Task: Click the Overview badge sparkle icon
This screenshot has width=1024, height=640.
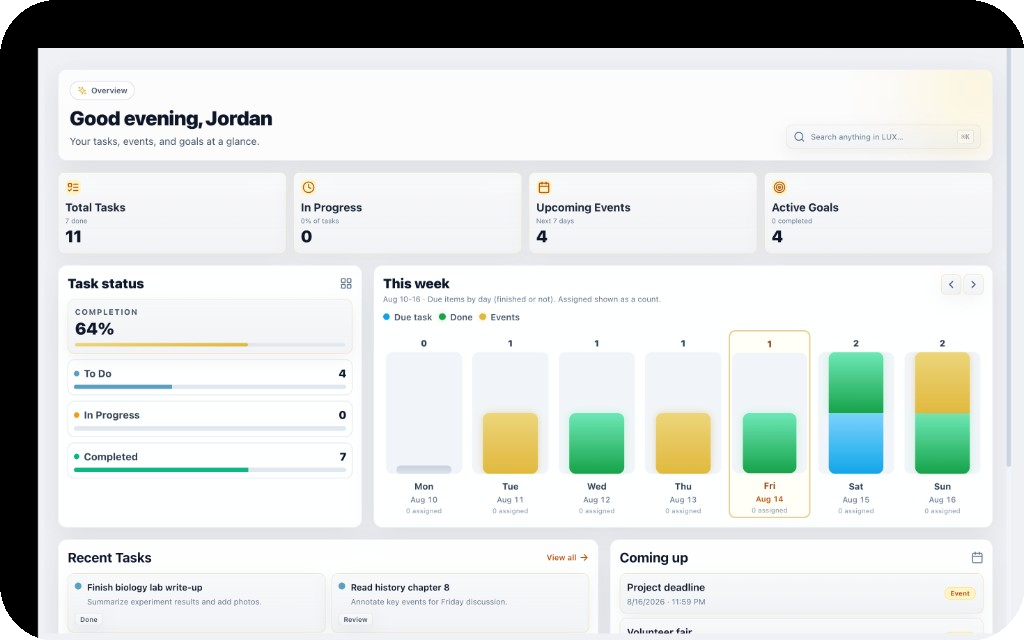Action: click(x=82, y=91)
